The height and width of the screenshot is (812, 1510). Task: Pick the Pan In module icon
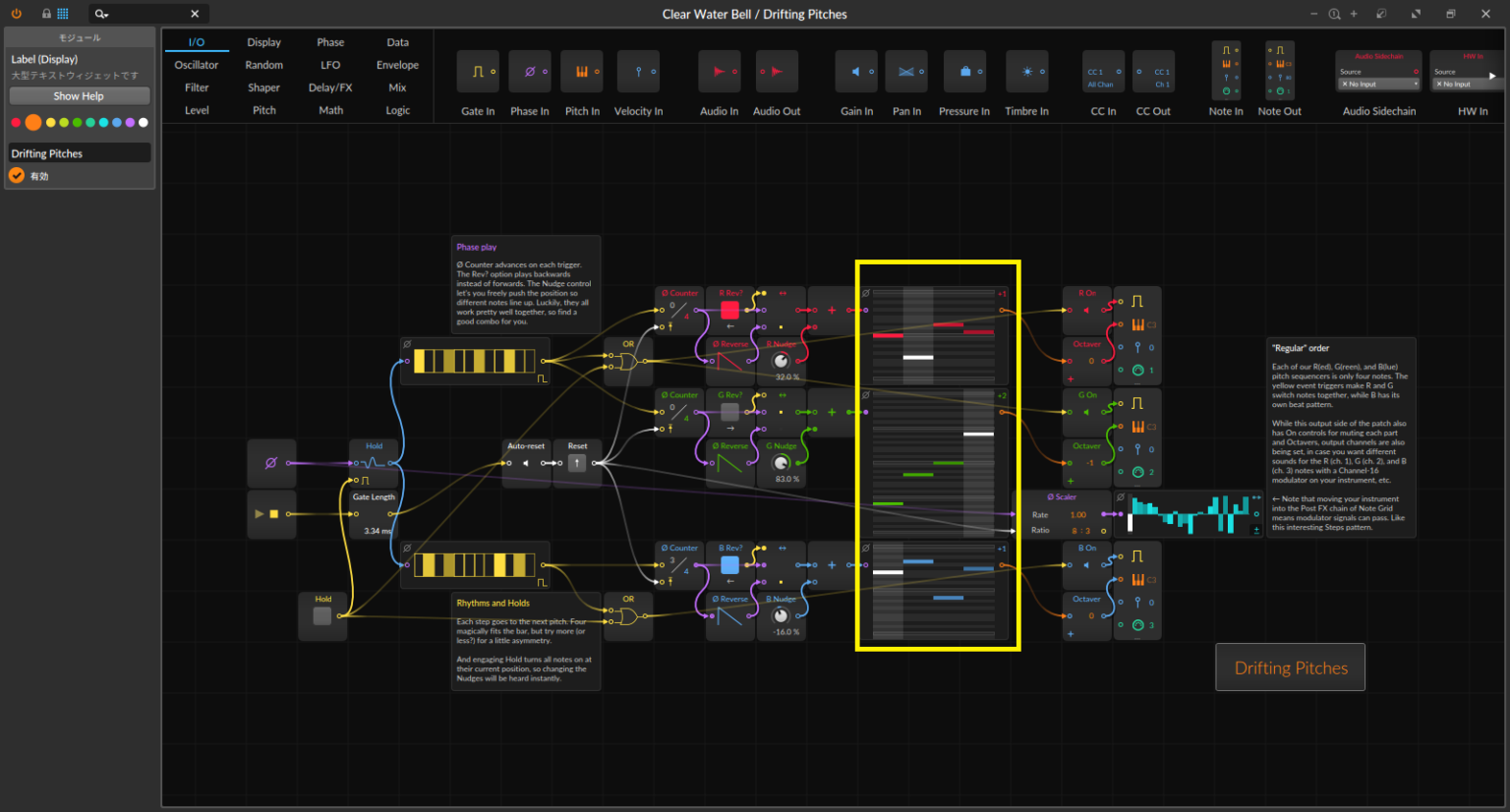click(x=906, y=72)
